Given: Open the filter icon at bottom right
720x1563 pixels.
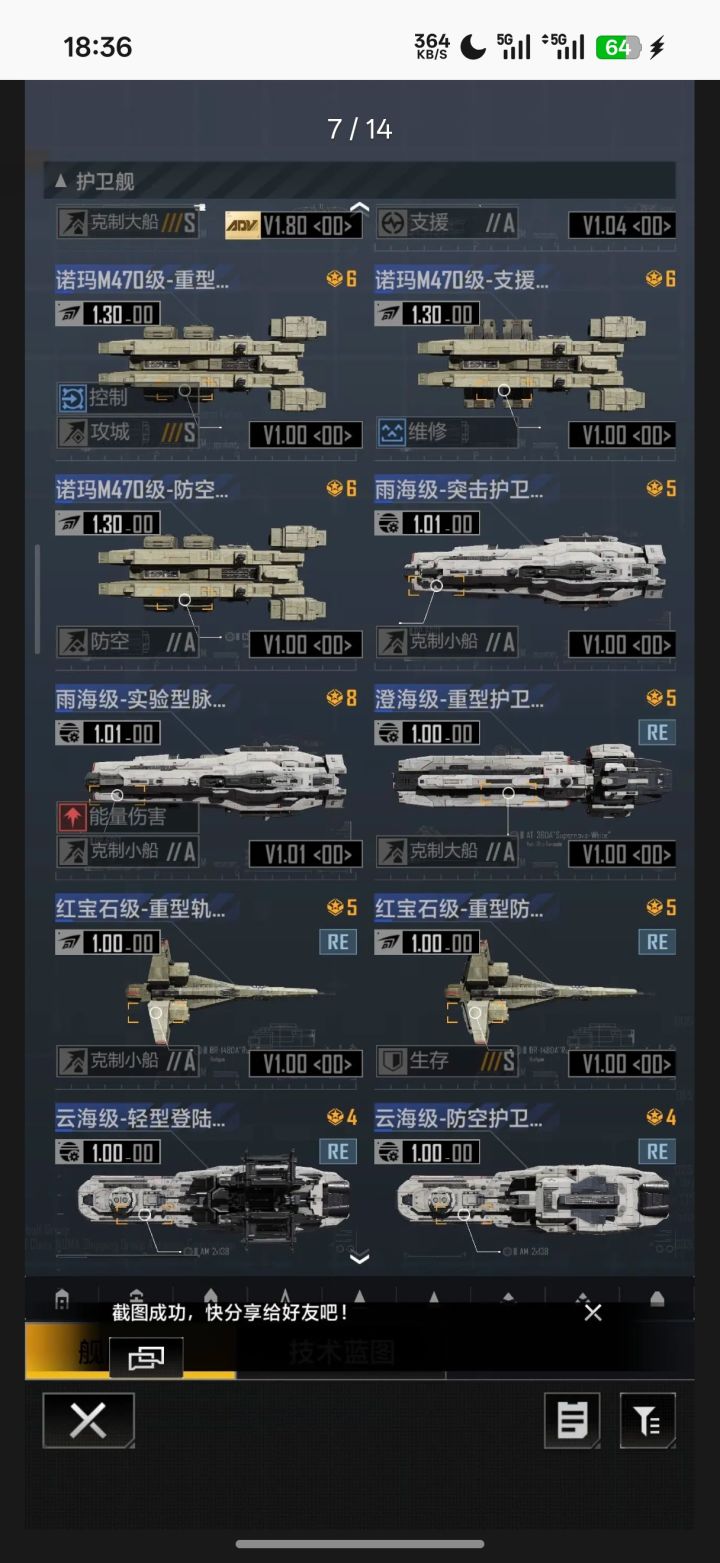Looking at the screenshot, I should 647,1420.
